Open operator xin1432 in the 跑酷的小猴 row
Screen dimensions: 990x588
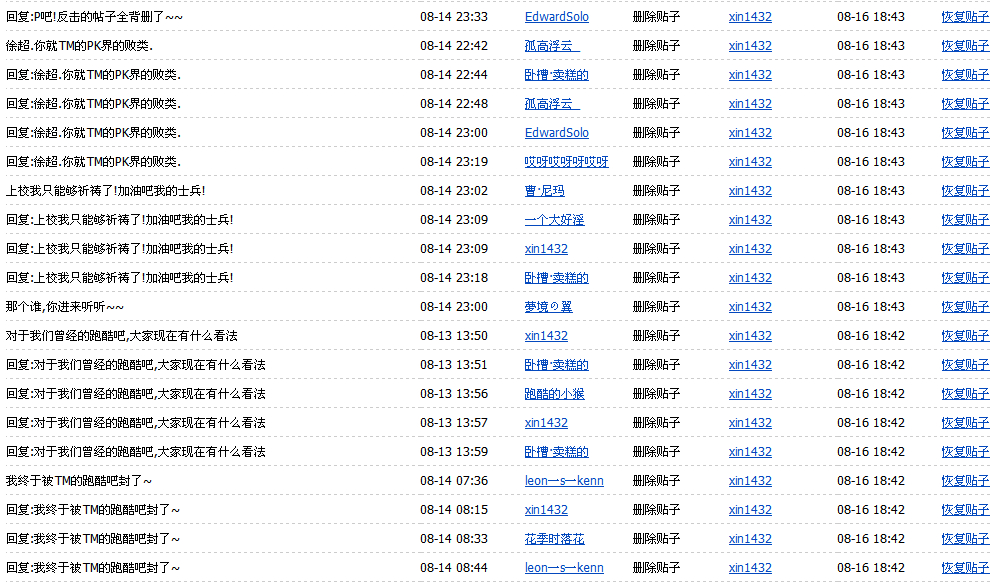point(750,395)
